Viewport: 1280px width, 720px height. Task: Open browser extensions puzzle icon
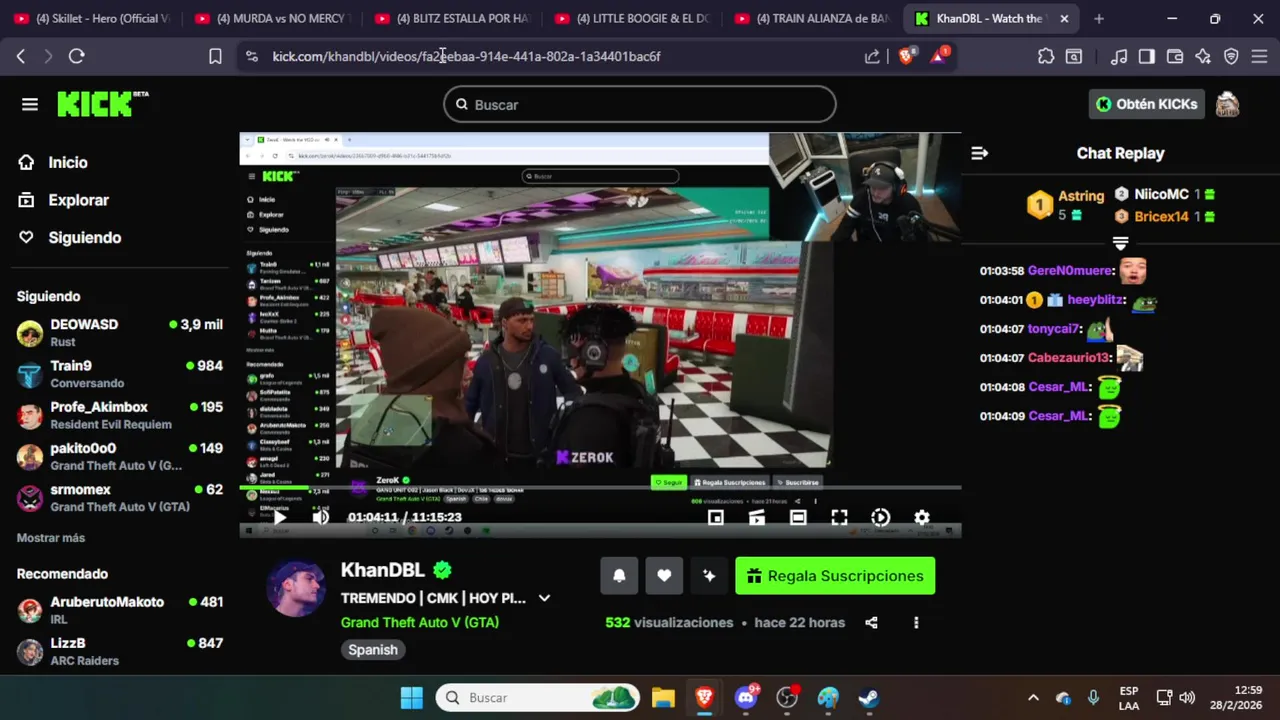pyautogui.click(x=1046, y=57)
